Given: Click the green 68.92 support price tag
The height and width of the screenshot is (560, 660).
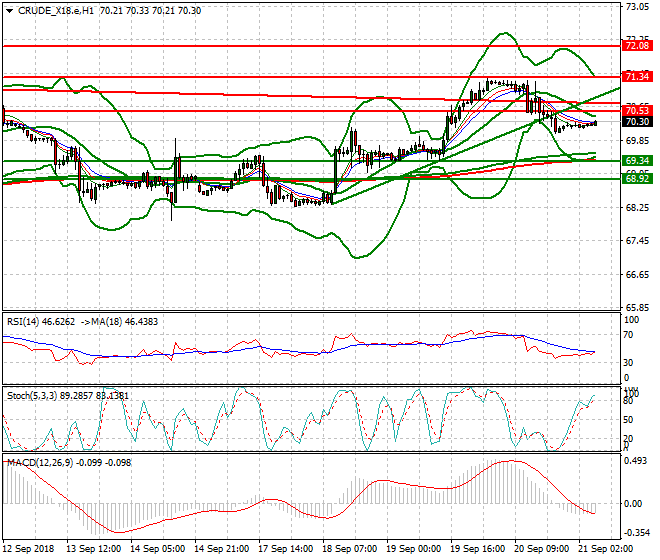Looking at the screenshot, I should (x=637, y=178).
